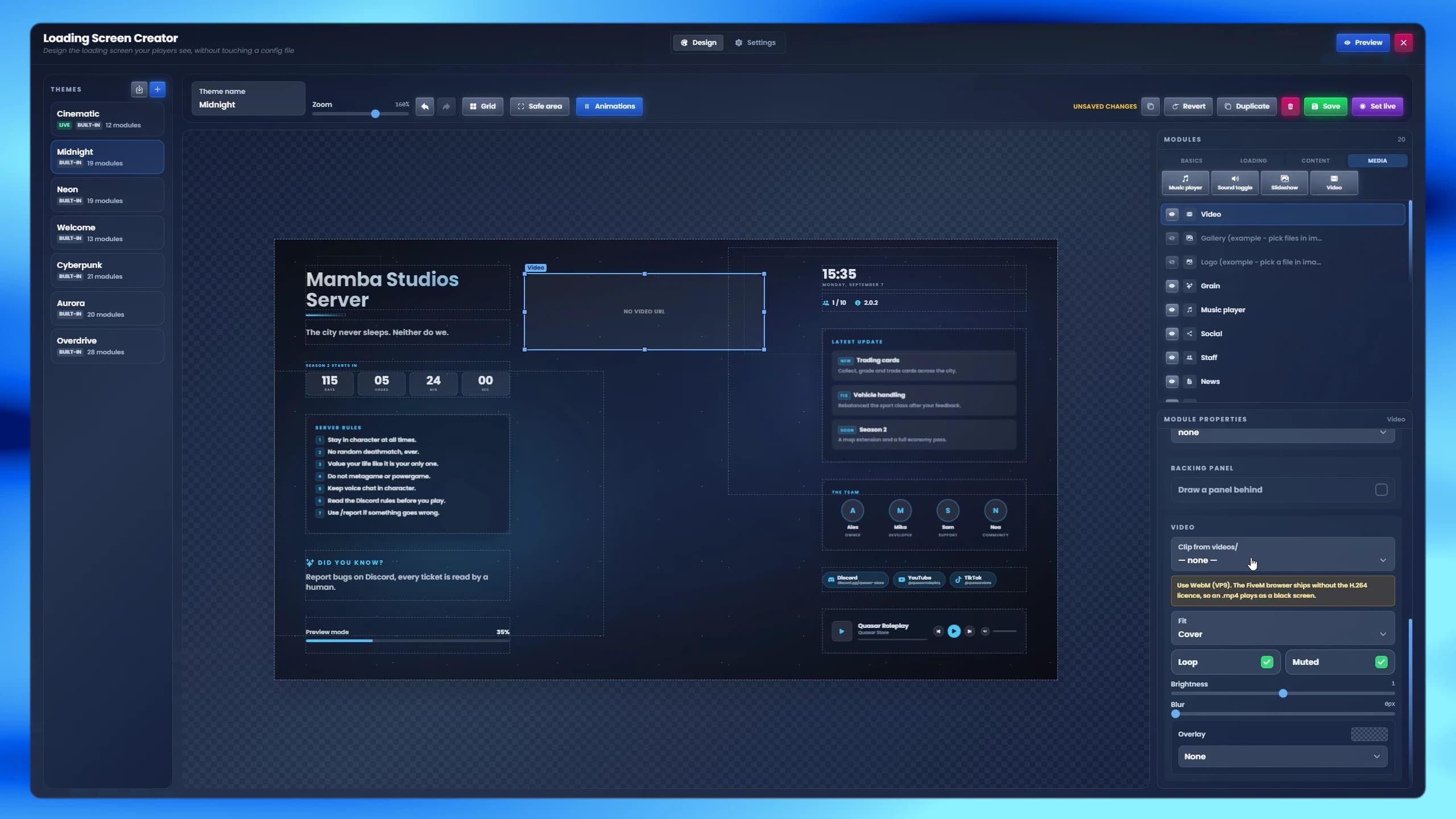Open the Basics modules tab
This screenshot has height=819, width=1456.
pos(1192,161)
